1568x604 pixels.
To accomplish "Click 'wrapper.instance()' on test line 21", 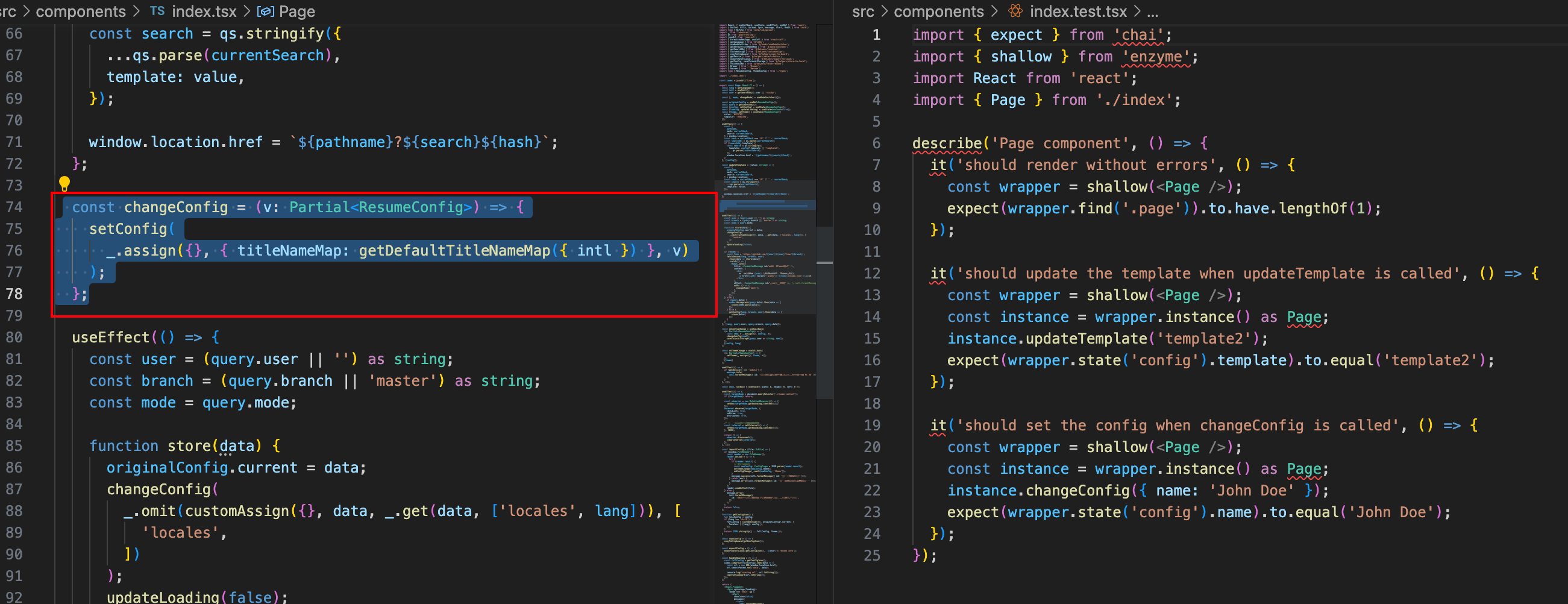I will (x=1173, y=469).
